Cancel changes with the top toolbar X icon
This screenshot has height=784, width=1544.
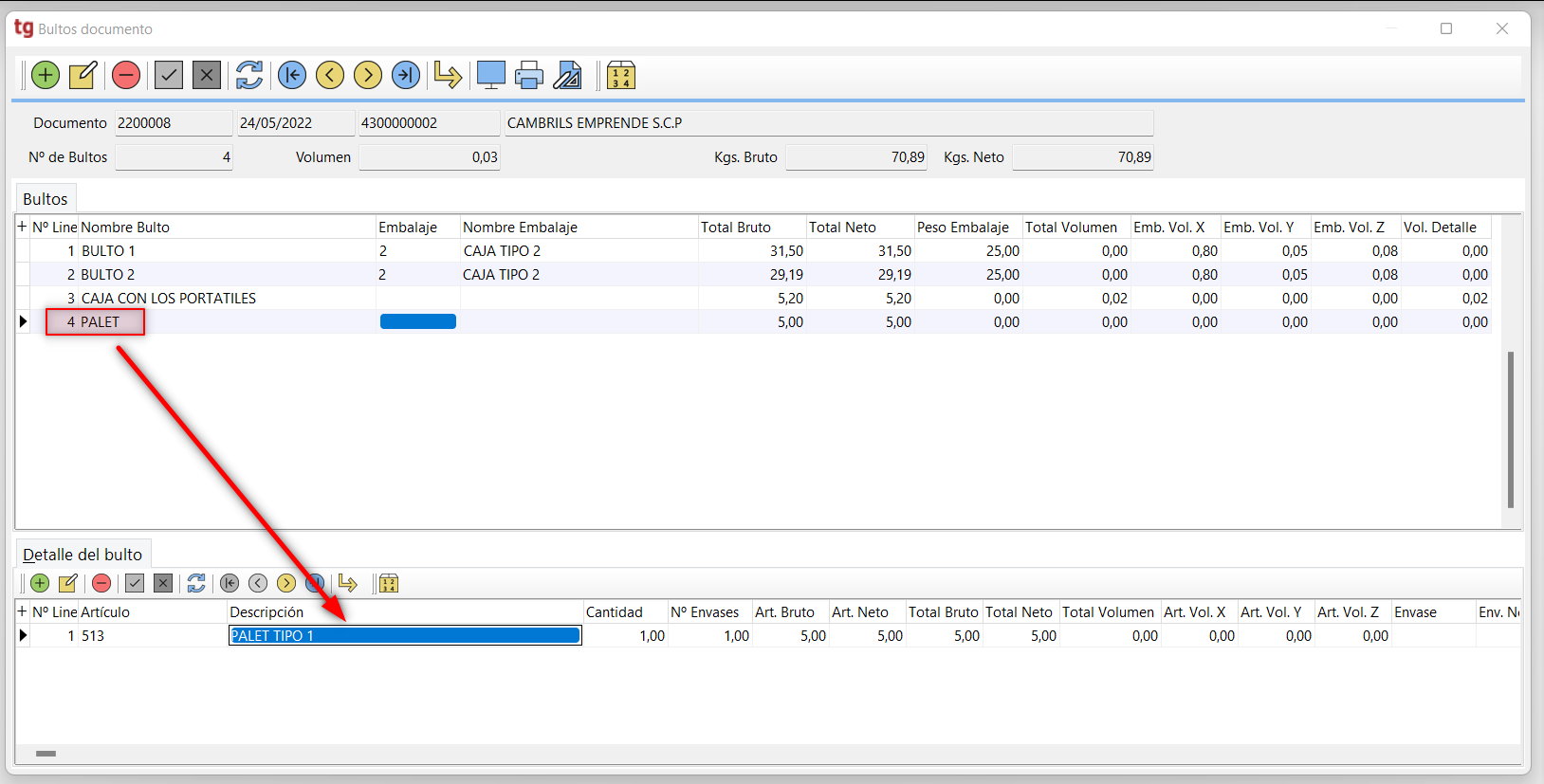207,75
